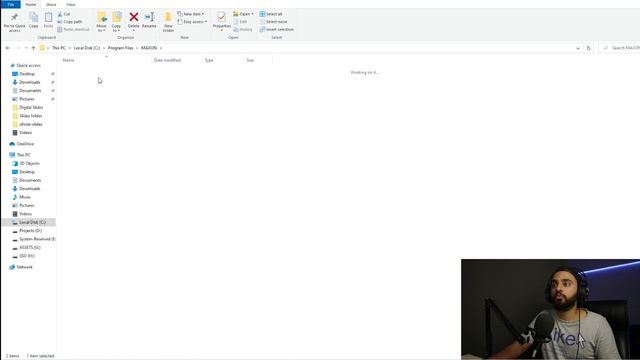640x360 pixels.
Task: Go back with the Back arrow
Action: click(8, 48)
